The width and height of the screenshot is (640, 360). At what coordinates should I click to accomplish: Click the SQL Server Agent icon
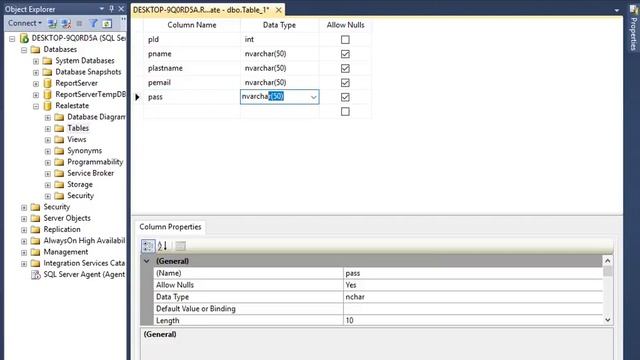point(36,274)
